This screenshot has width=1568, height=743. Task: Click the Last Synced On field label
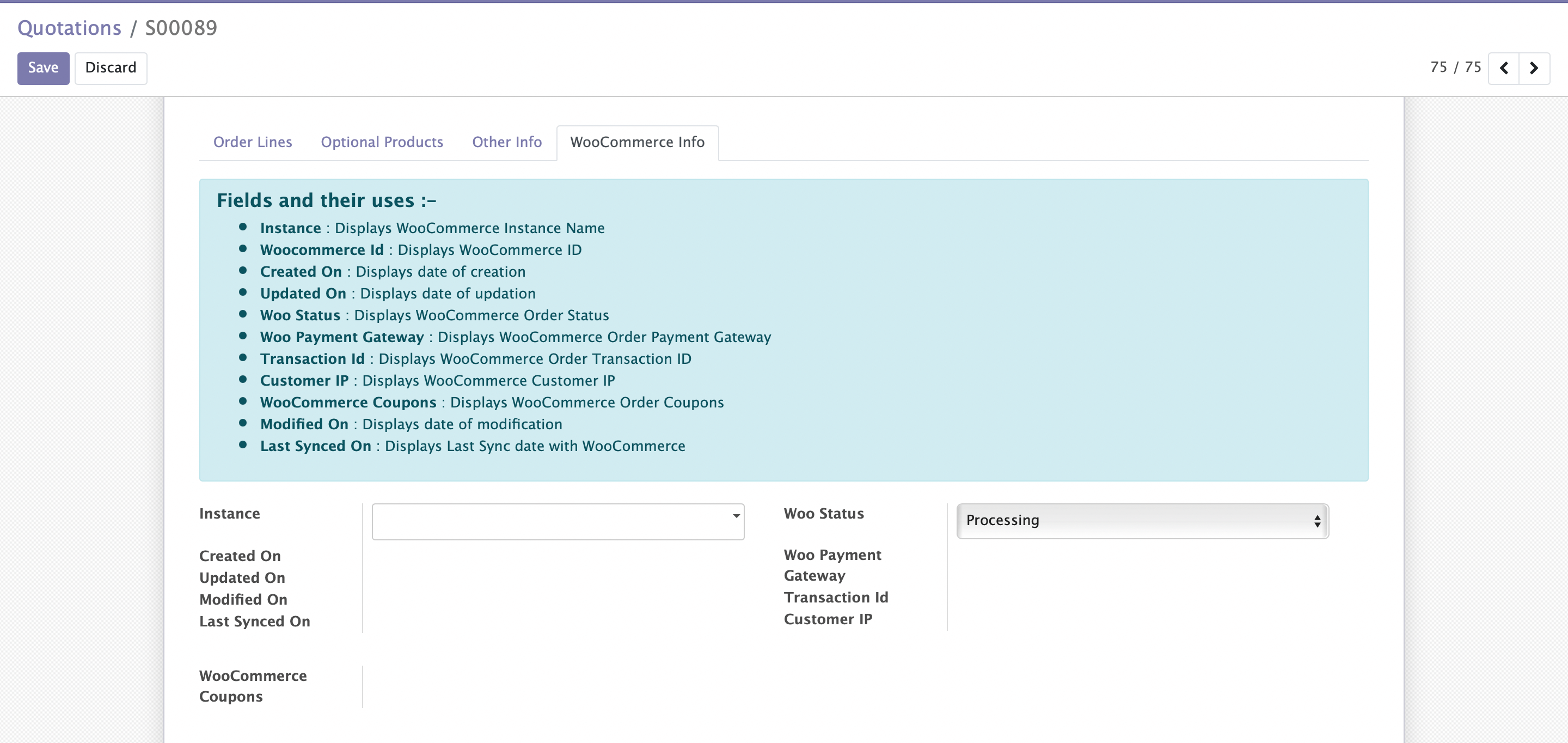[x=254, y=621]
